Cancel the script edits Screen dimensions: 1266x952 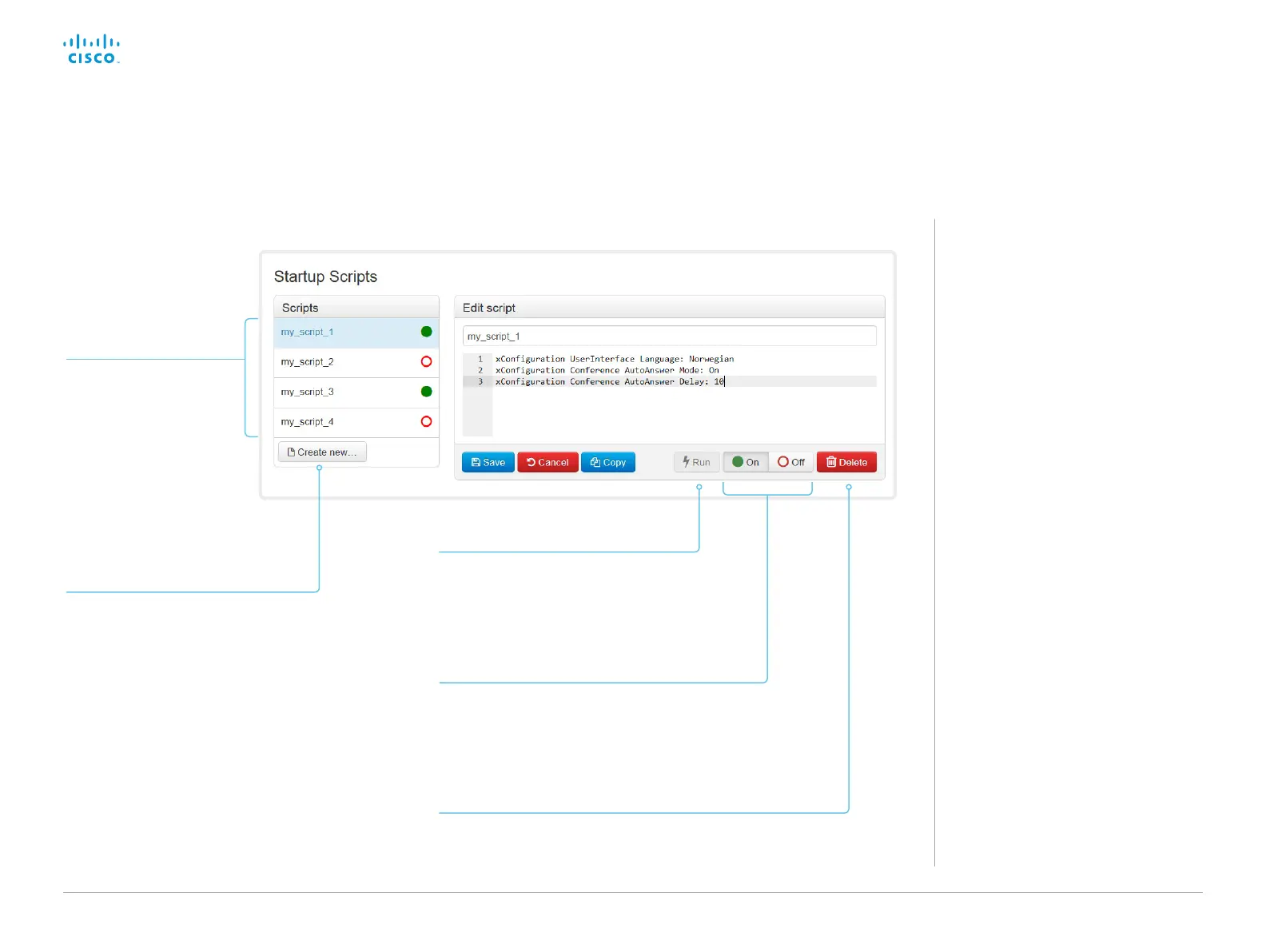547,463
